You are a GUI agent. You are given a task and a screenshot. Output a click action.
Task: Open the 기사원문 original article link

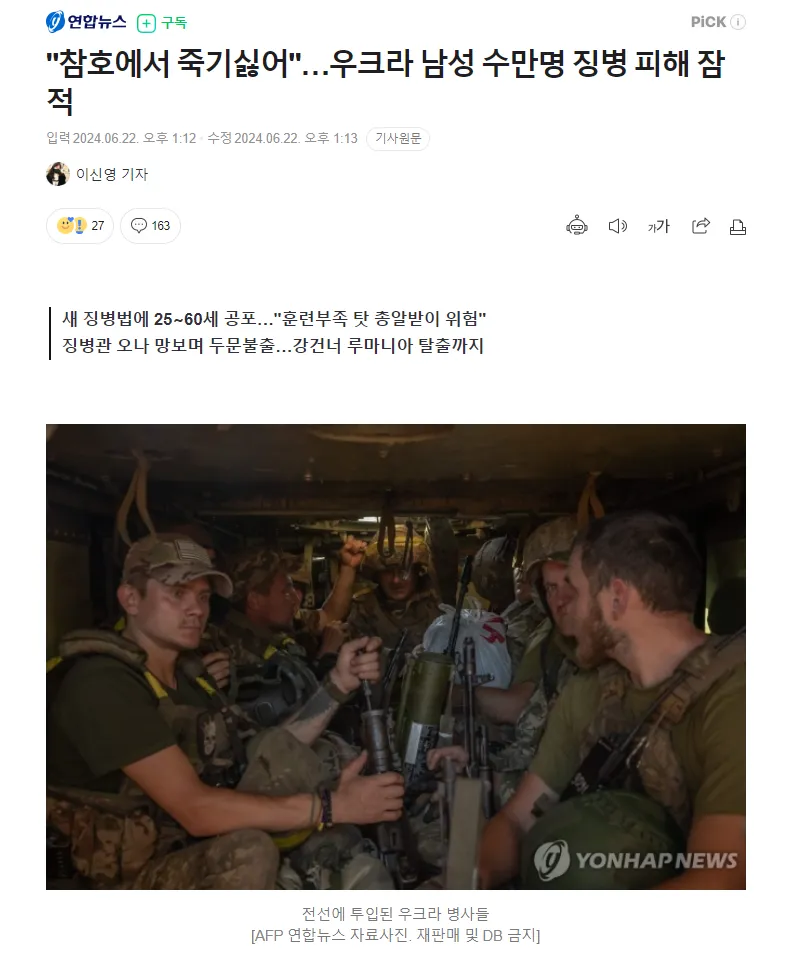pos(398,138)
